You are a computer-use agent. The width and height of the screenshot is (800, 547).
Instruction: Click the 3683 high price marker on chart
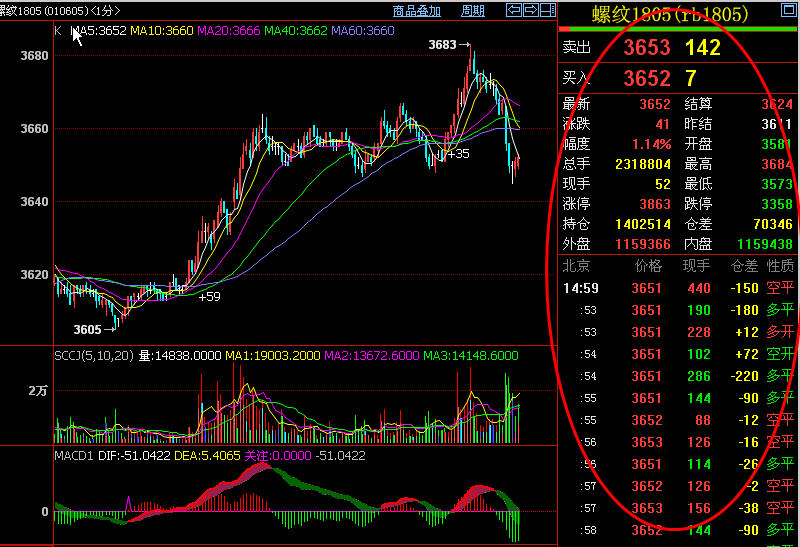(442, 45)
